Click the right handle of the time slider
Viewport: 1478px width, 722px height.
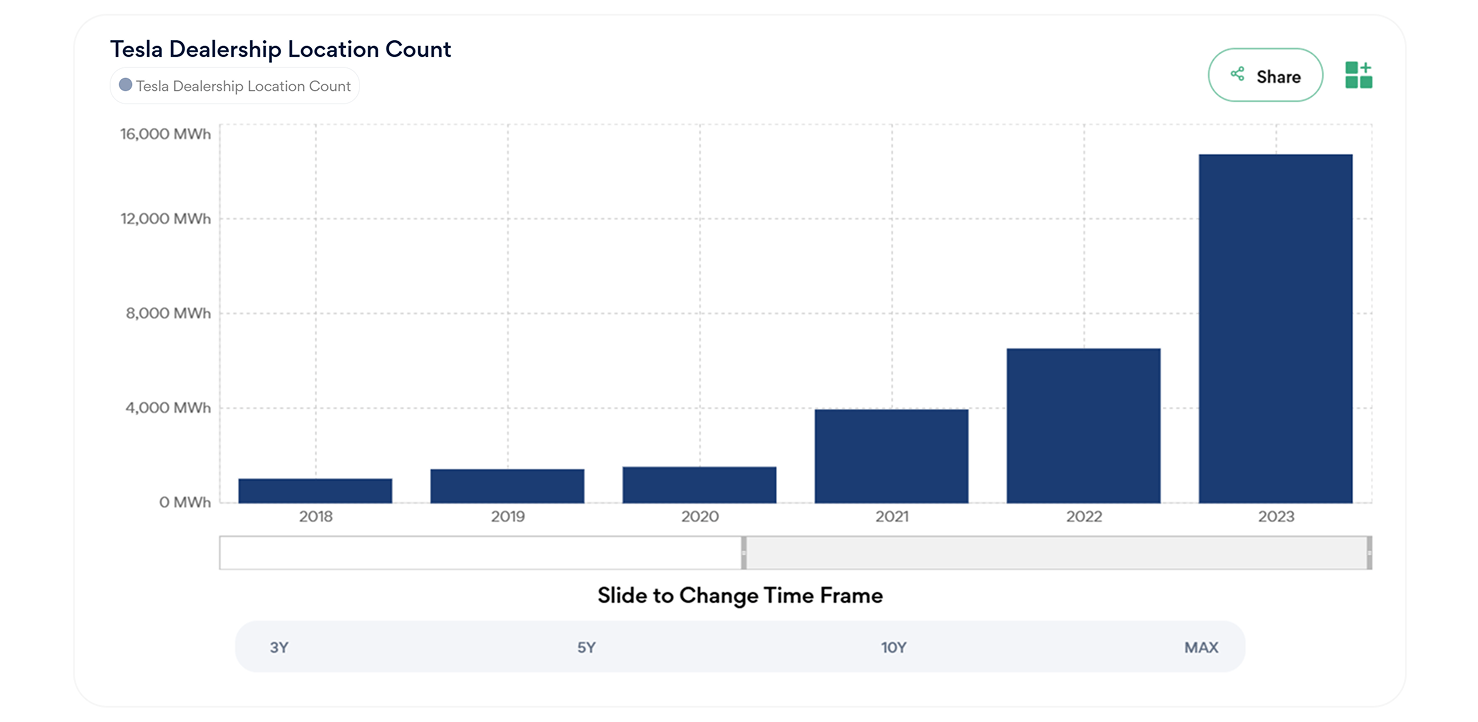(1369, 553)
